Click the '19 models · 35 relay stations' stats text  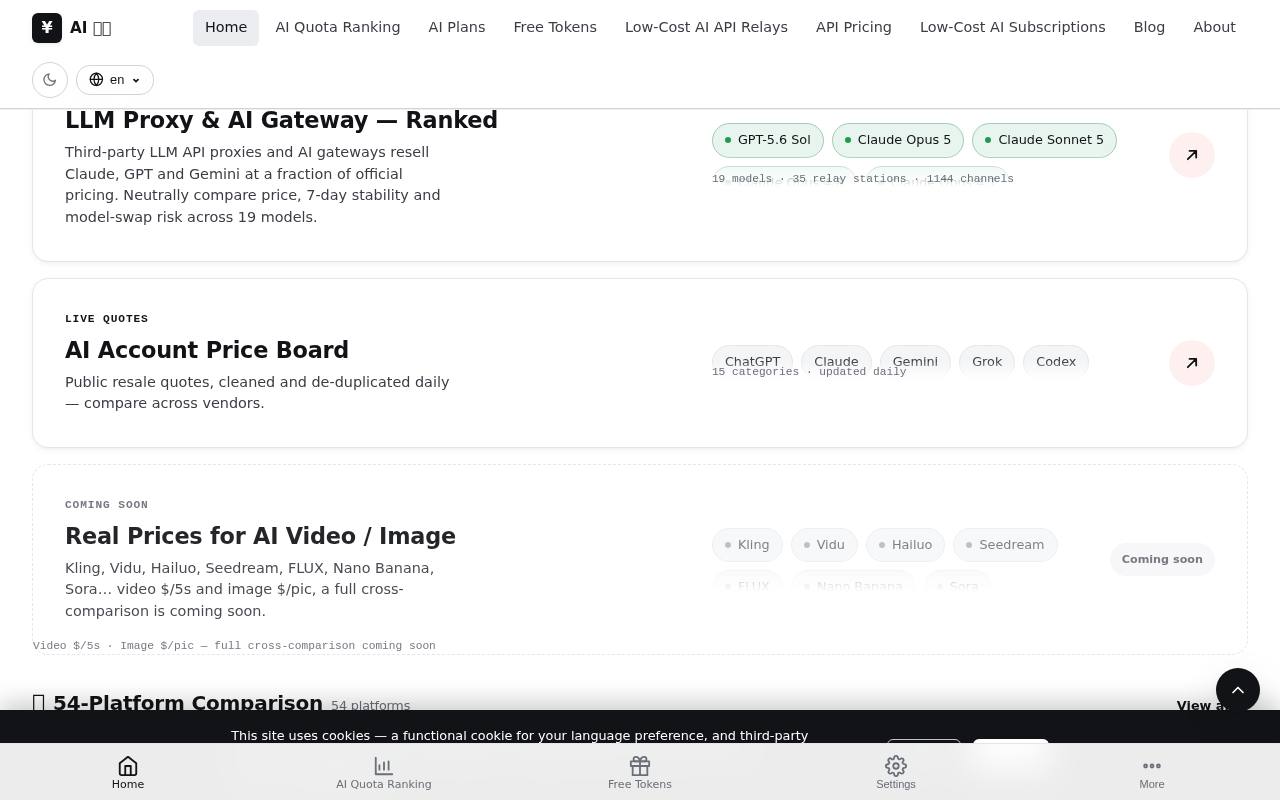click(863, 179)
